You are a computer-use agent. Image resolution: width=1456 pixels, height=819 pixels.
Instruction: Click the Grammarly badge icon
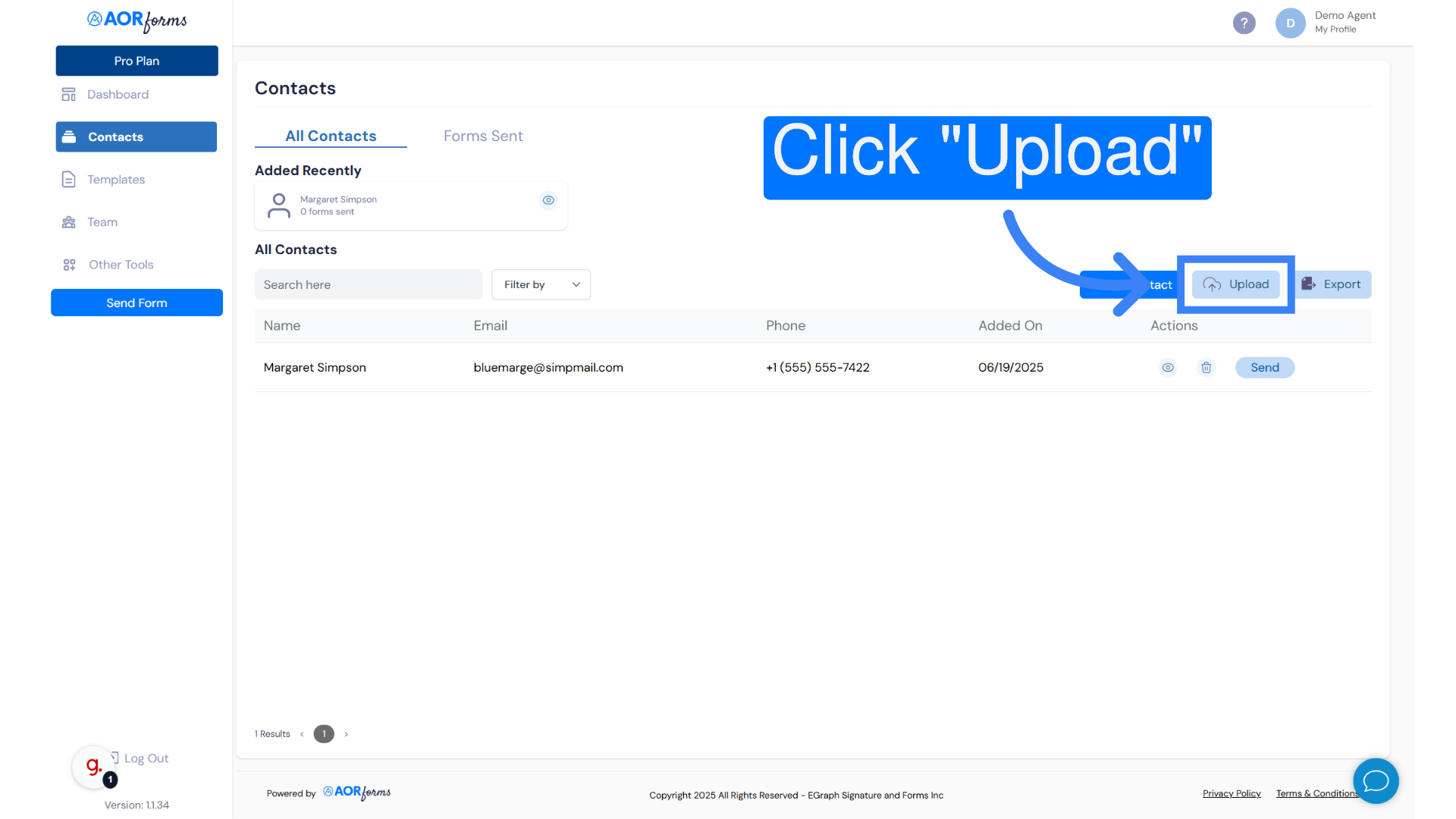pyautogui.click(x=94, y=767)
